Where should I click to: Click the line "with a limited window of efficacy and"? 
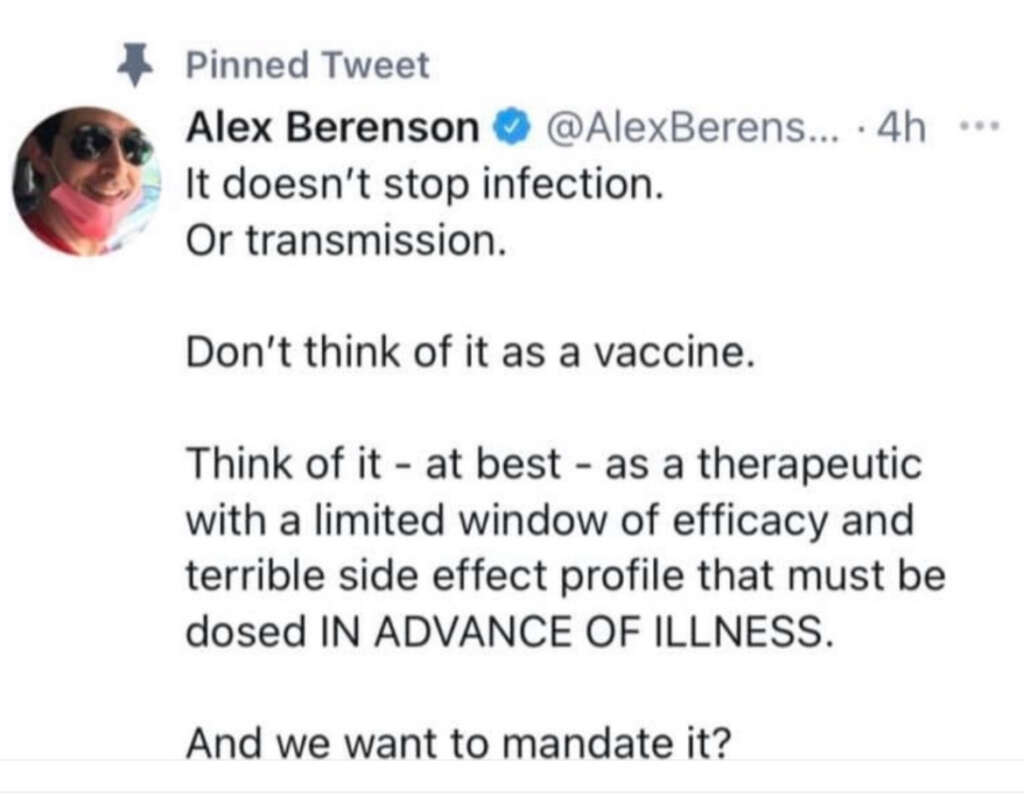551,522
